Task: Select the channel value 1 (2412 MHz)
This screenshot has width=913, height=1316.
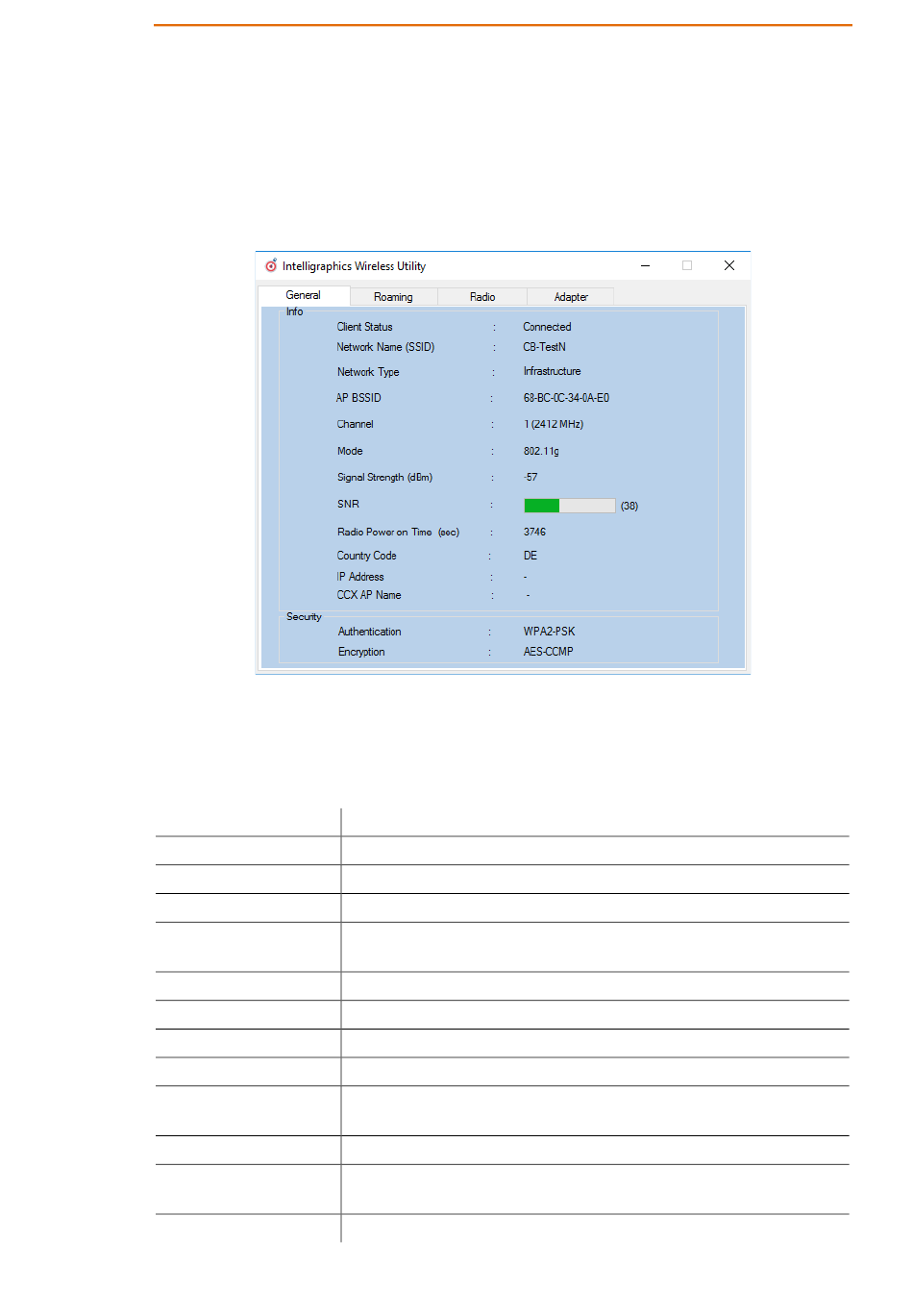Action: pyautogui.click(x=554, y=424)
